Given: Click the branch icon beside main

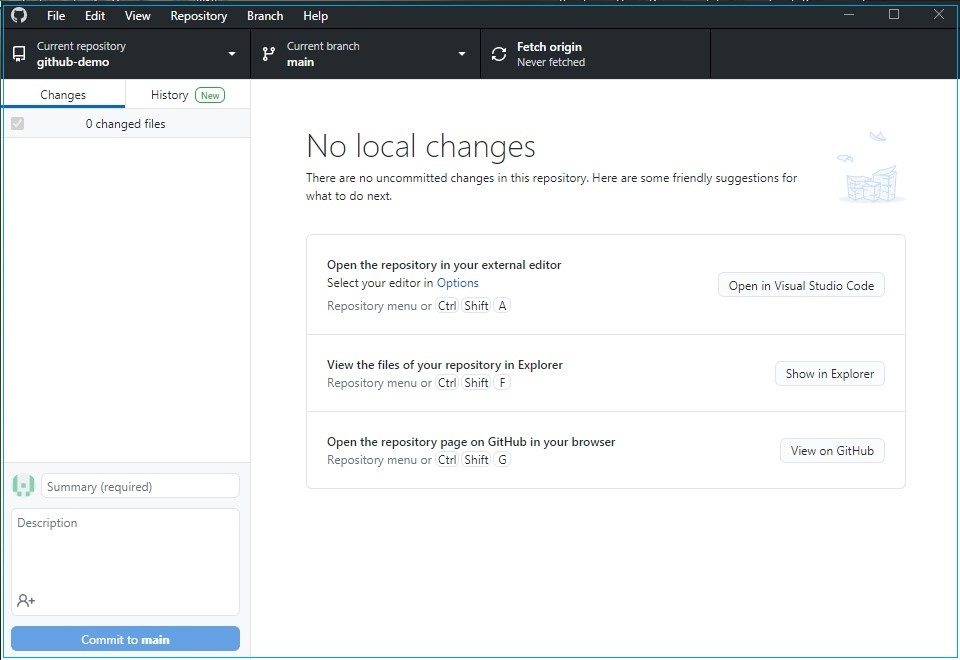Looking at the screenshot, I should pos(269,54).
